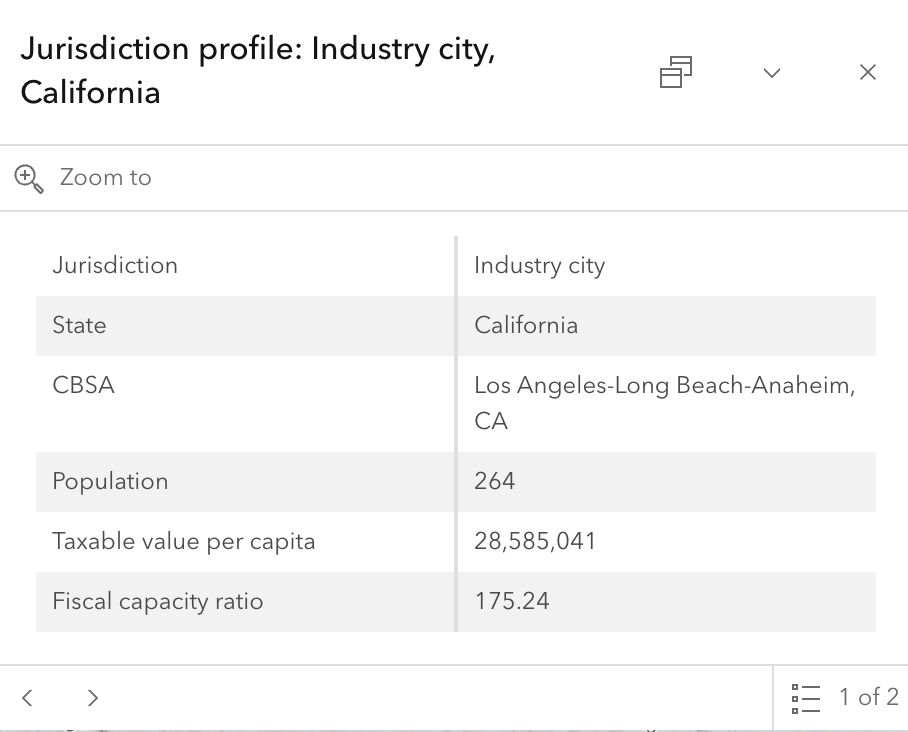Click the Fiscal capacity ratio value 175.24
Image resolution: width=908 pixels, height=732 pixels.
(512, 601)
